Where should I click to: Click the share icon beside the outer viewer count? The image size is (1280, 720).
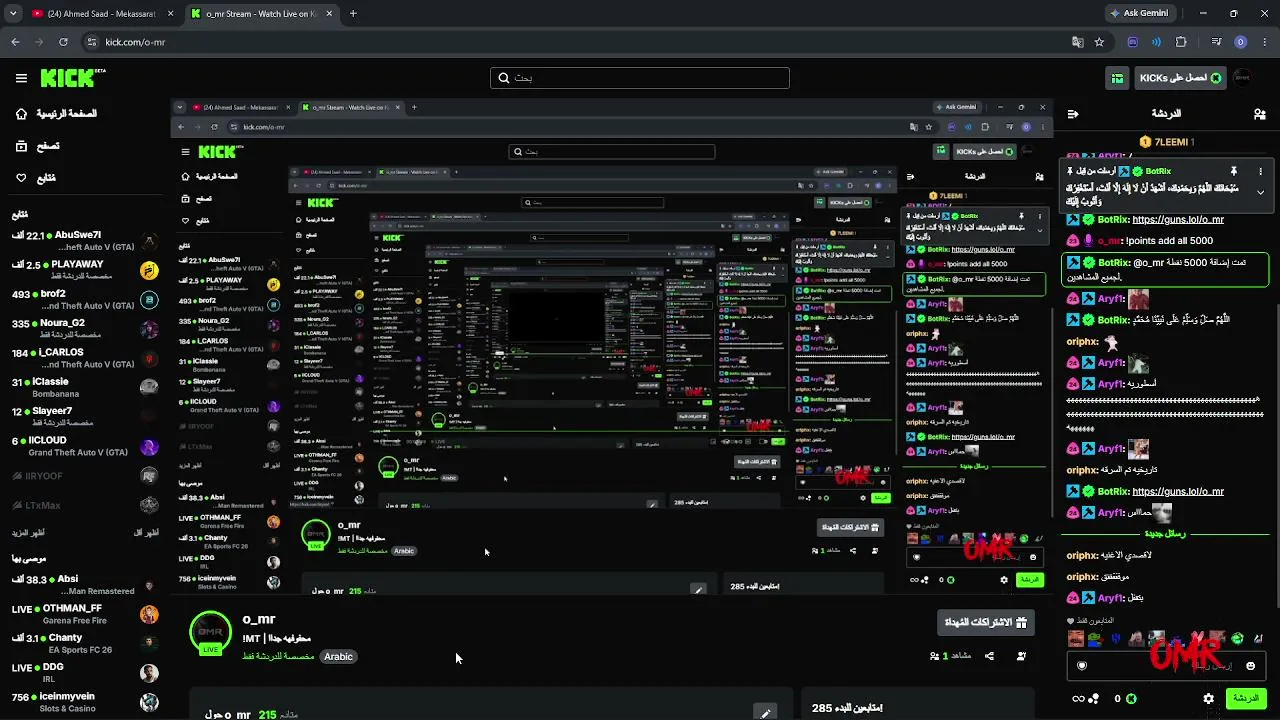[989, 656]
